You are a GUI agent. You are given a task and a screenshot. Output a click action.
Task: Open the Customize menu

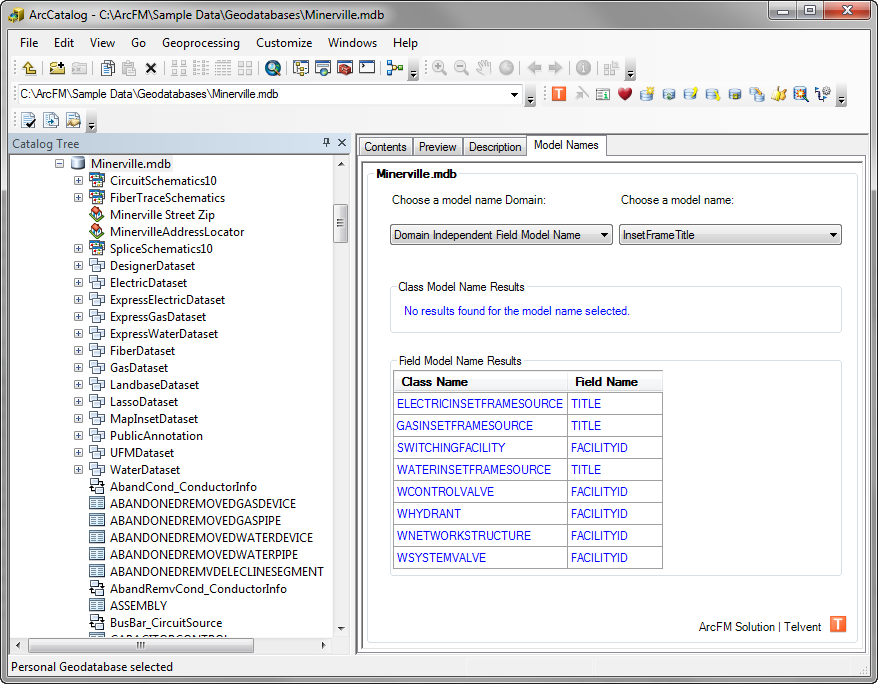[284, 43]
